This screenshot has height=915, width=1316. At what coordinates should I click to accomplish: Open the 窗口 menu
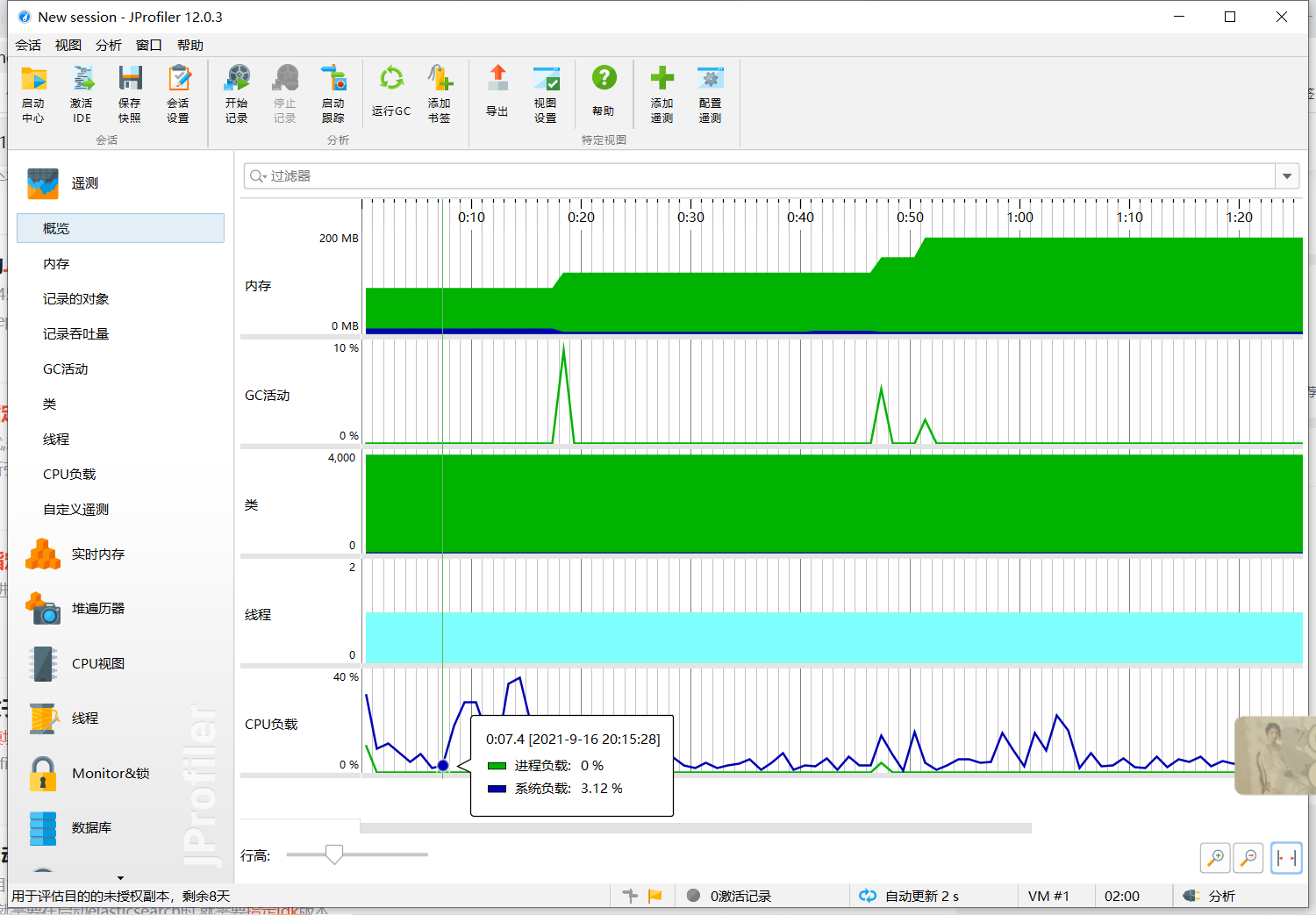[149, 45]
